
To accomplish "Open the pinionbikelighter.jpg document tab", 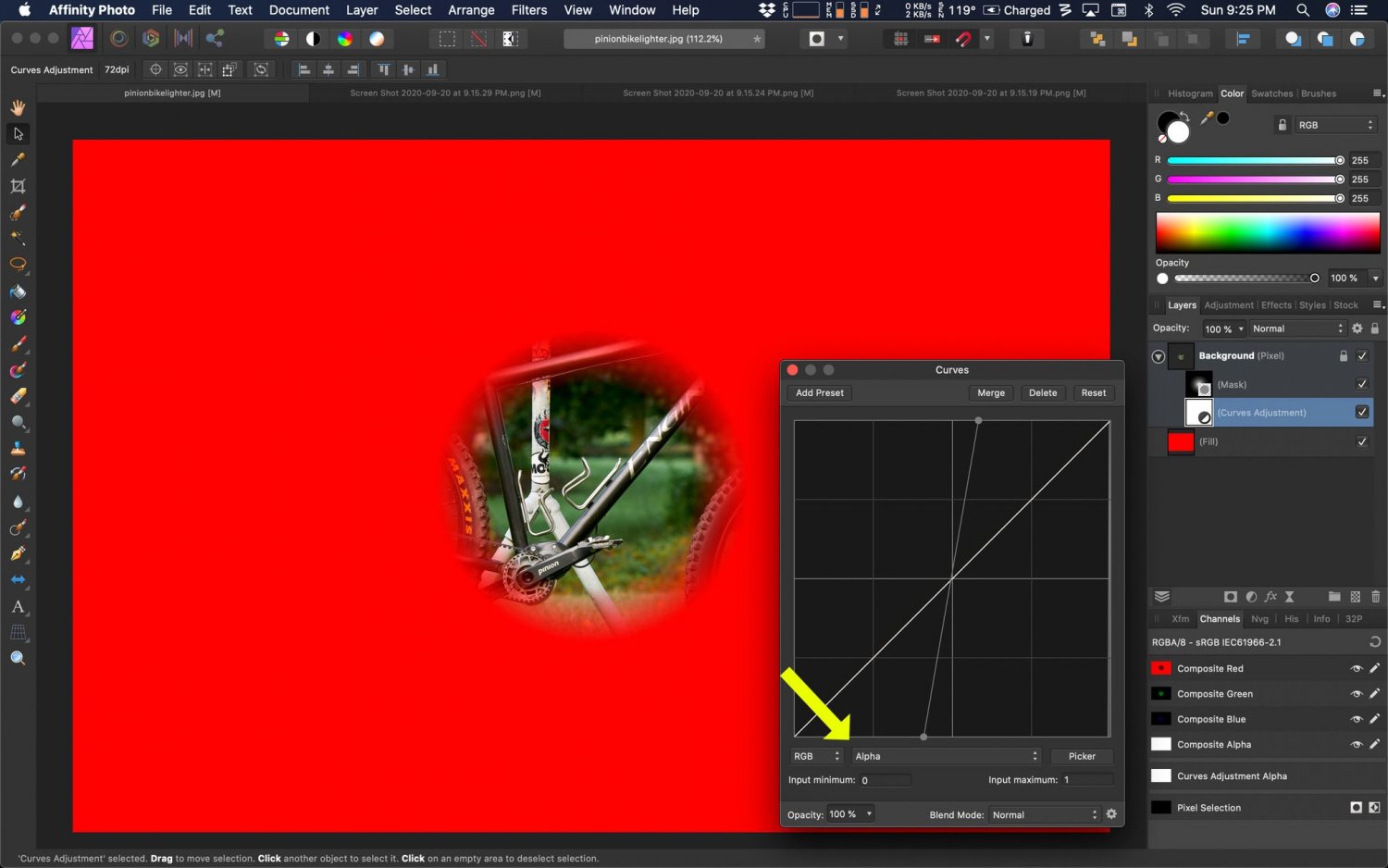I will 171,93.
